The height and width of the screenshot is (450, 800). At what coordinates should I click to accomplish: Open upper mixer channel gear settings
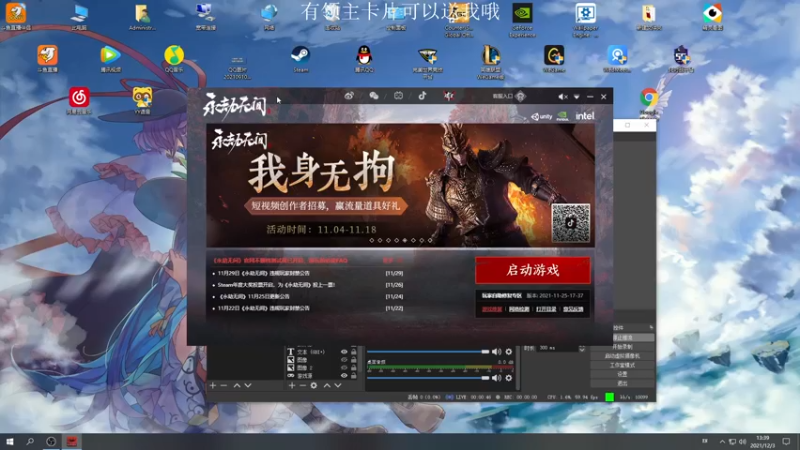509,352
